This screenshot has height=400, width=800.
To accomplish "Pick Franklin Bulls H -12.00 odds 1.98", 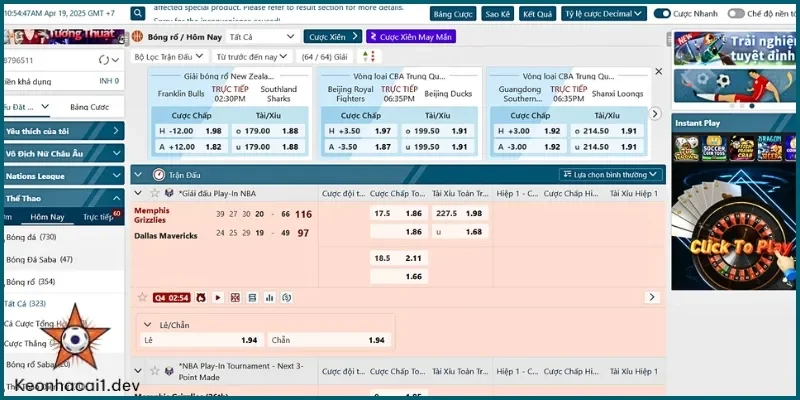I will 191,131.
